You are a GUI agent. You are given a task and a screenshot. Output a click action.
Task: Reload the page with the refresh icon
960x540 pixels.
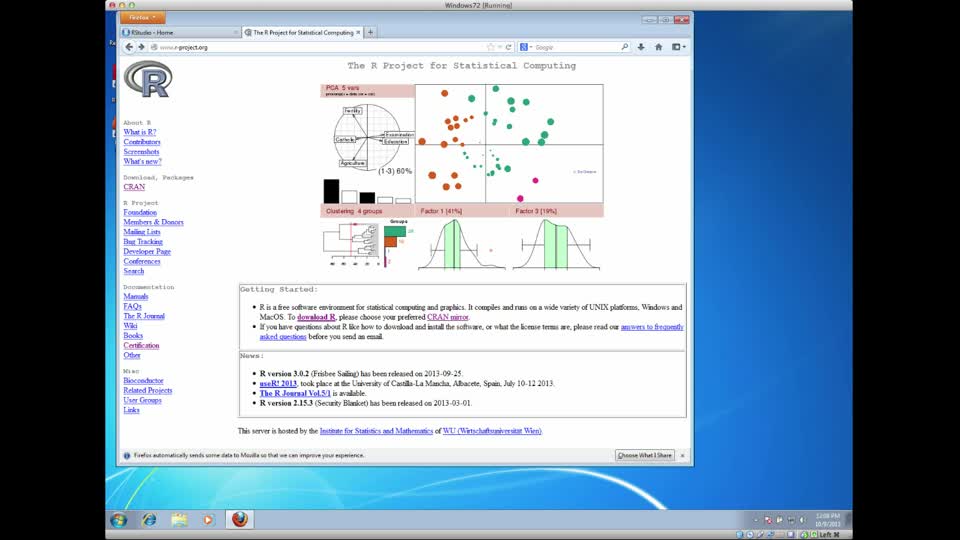pyautogui.click(x=508, y=47)
